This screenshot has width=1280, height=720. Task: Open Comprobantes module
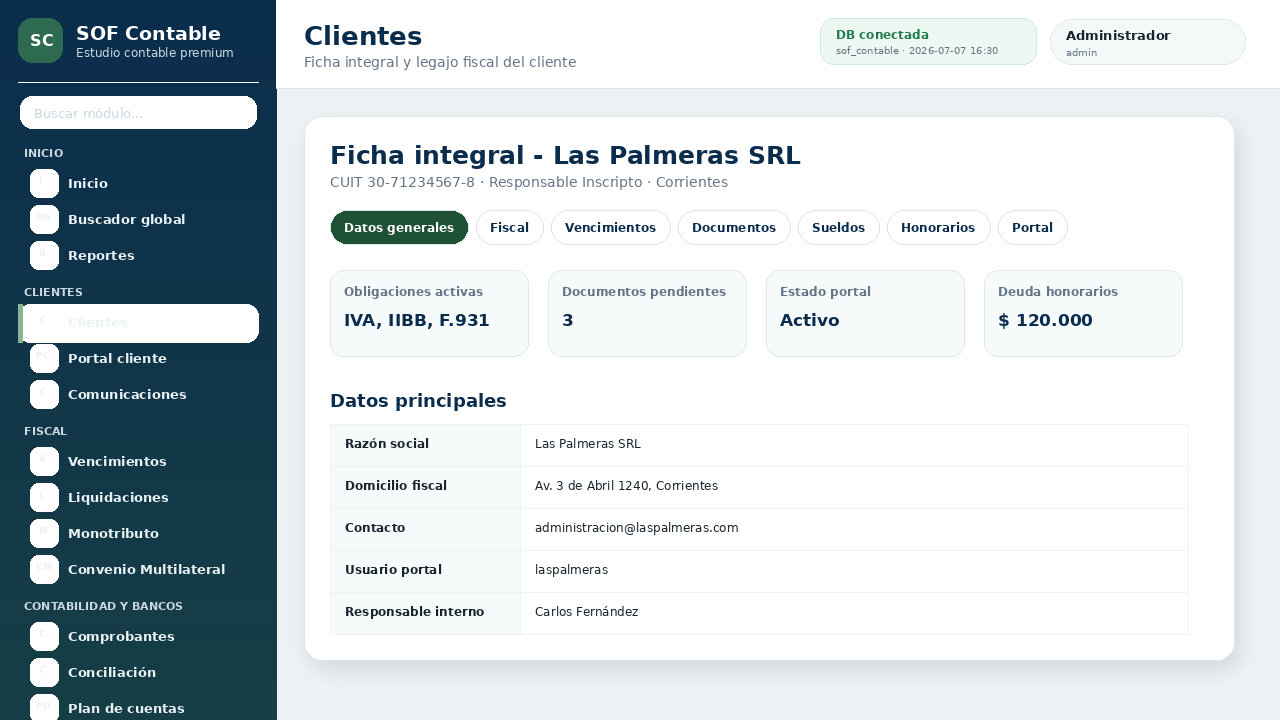coord(140,637)
